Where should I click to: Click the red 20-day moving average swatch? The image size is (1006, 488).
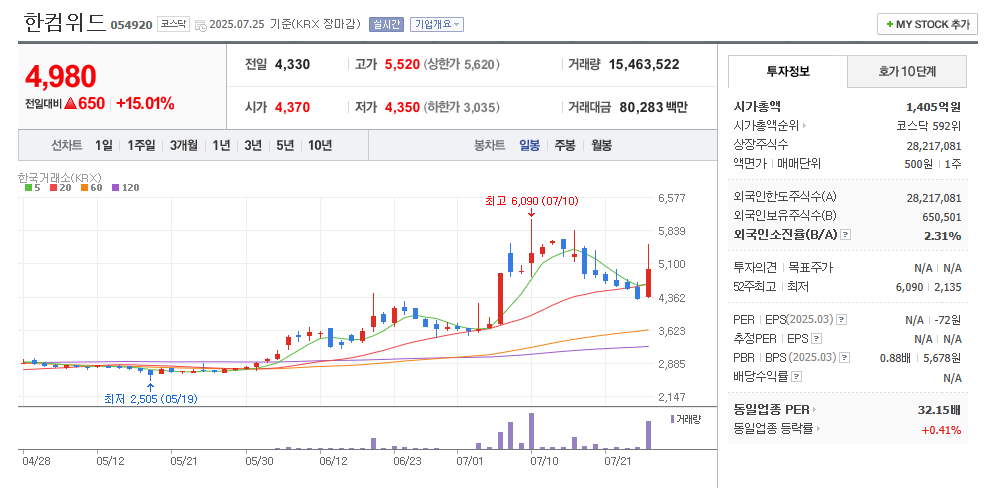pyautogui.click(x=53, y=188)
